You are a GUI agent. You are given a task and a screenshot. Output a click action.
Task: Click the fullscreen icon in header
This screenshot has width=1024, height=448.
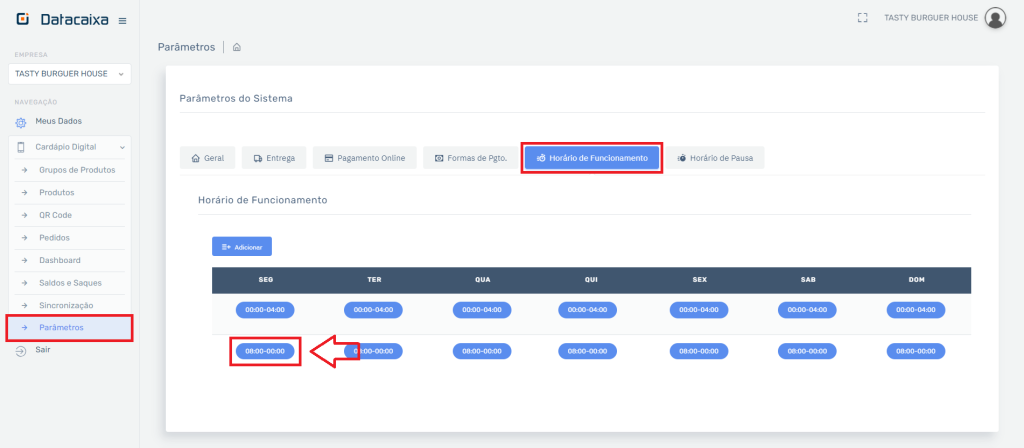[862, 18]
